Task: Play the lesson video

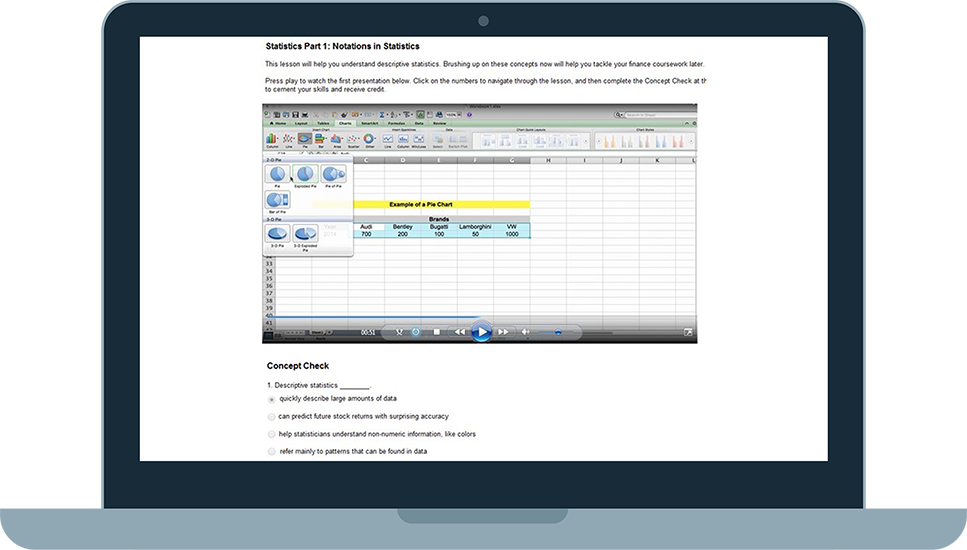Action: pyautogui.click(x=482, y=332)
